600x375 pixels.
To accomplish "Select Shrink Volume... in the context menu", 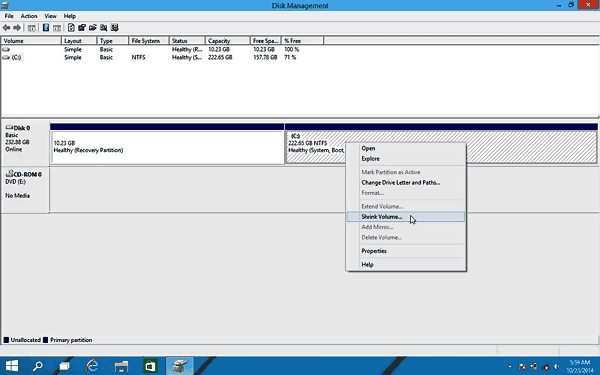I will pyautogui.click(x=406, y=217).
